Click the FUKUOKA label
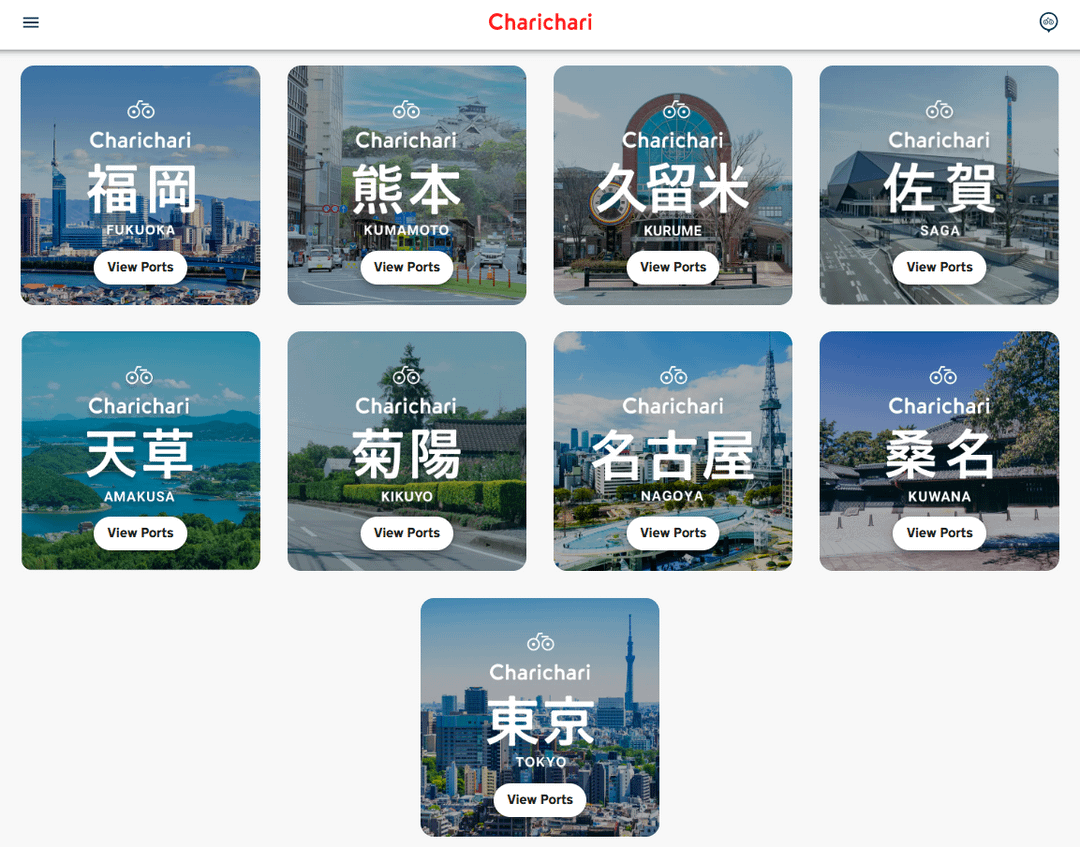The image size is (1080, 847). [x=141, y=230]
